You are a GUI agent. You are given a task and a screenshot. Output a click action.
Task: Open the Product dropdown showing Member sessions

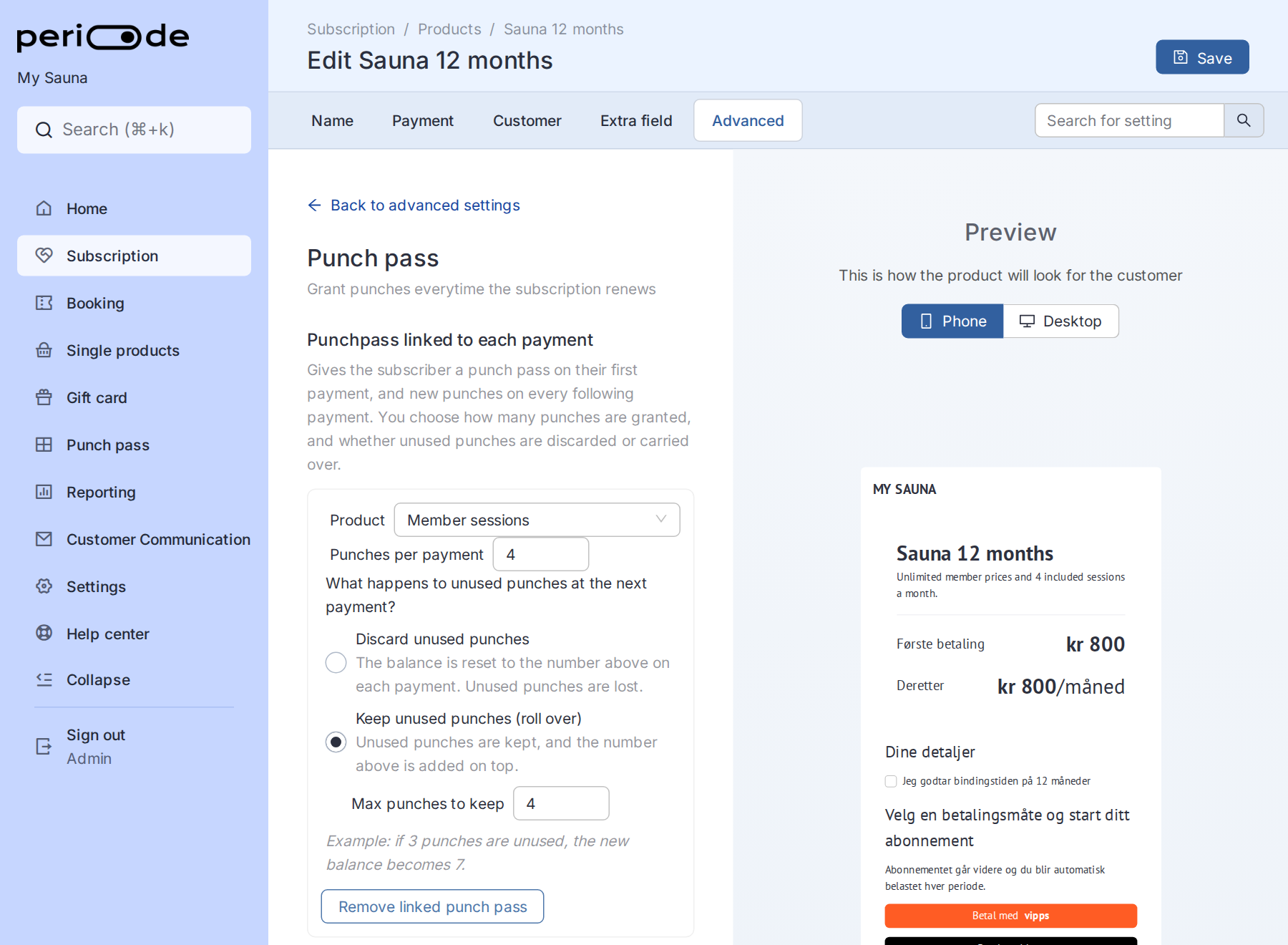(x=537, y=520)
